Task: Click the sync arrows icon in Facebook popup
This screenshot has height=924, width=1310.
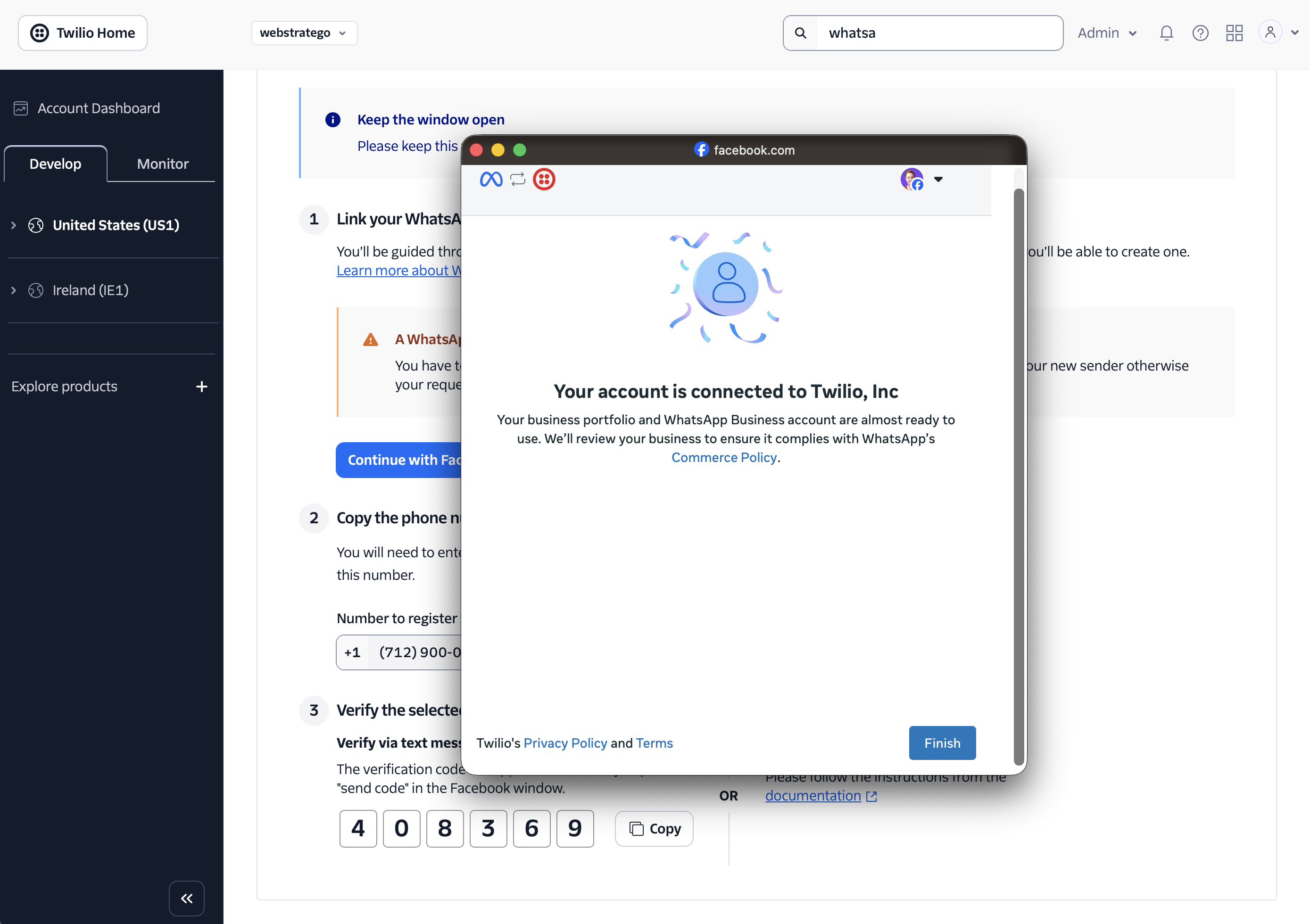Action: [x=518, y=179]
